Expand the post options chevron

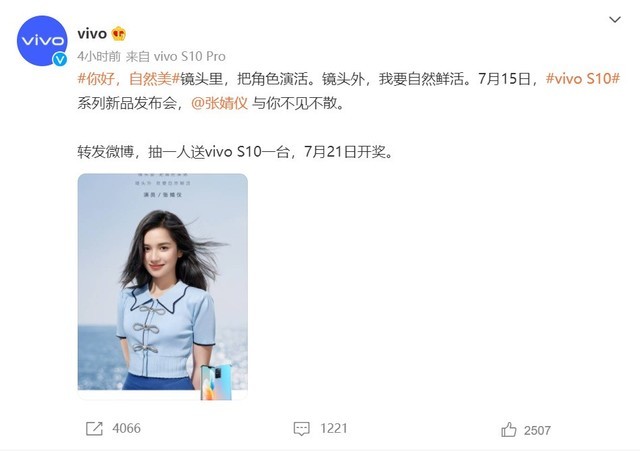point(615,20)
